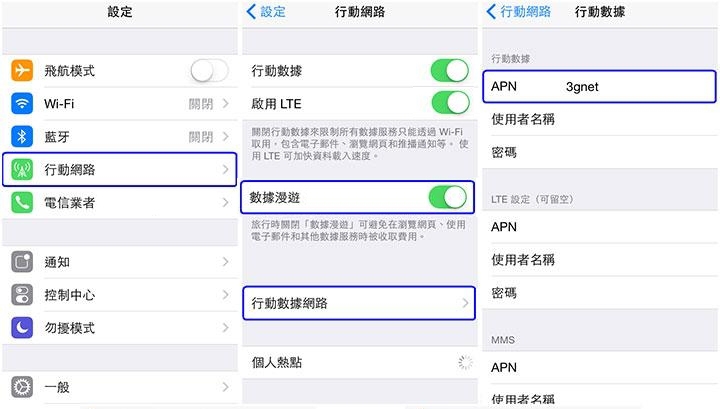Tap the Bluetooth icon
Screen dimensions: 720x409
coord(22,137)
